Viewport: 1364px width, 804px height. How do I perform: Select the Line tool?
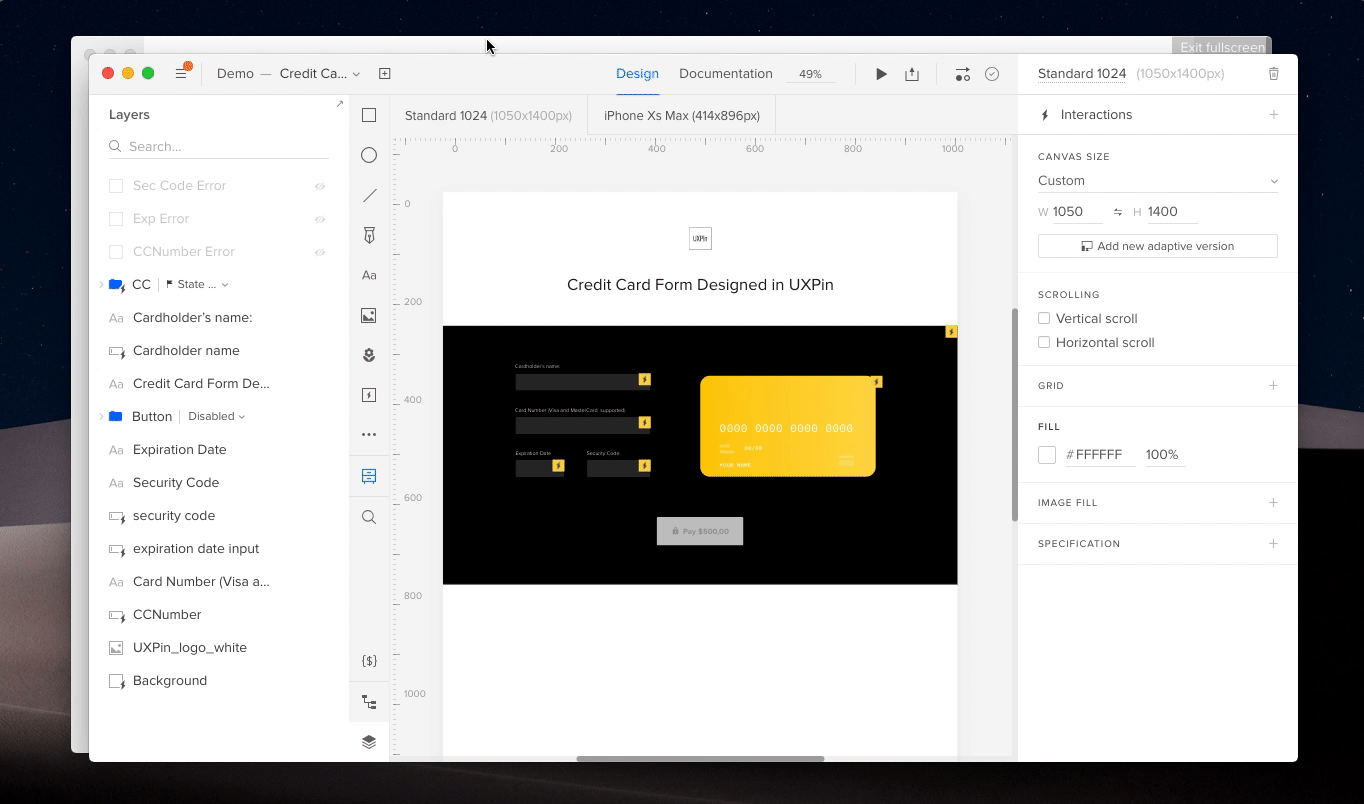[369, 195]
